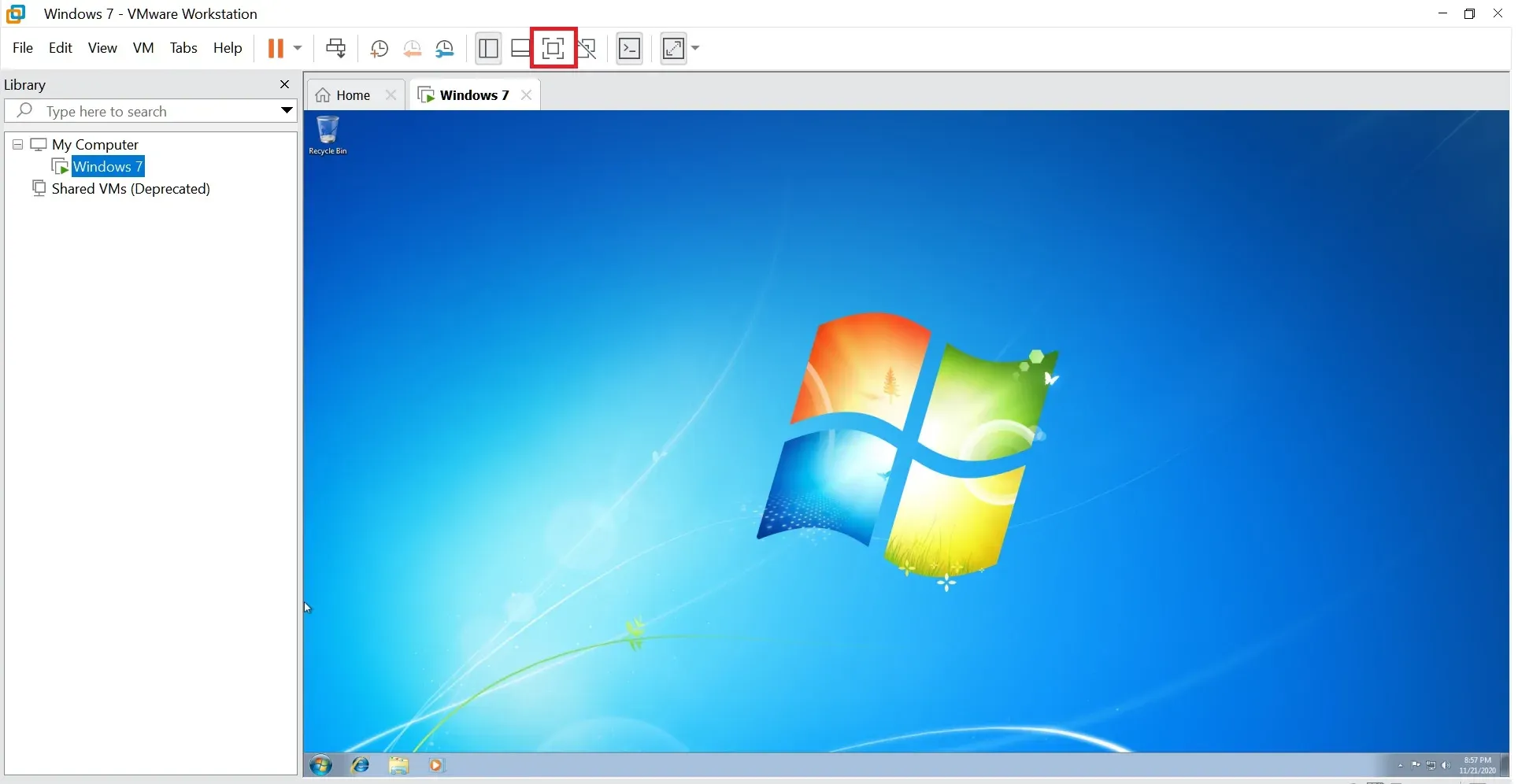Open the VM menu
The image size is (1518, 784).
tap(143, 48)
